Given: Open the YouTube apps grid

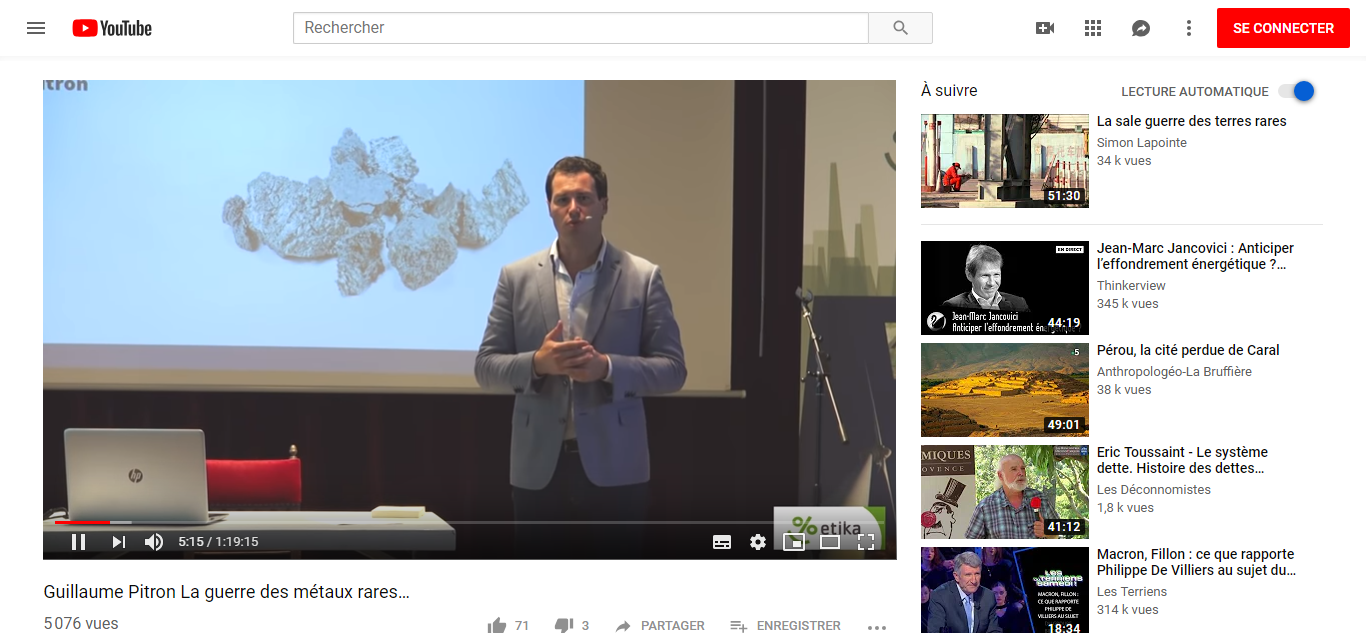Looking at the screenshot, I should tap(1093, 28).
